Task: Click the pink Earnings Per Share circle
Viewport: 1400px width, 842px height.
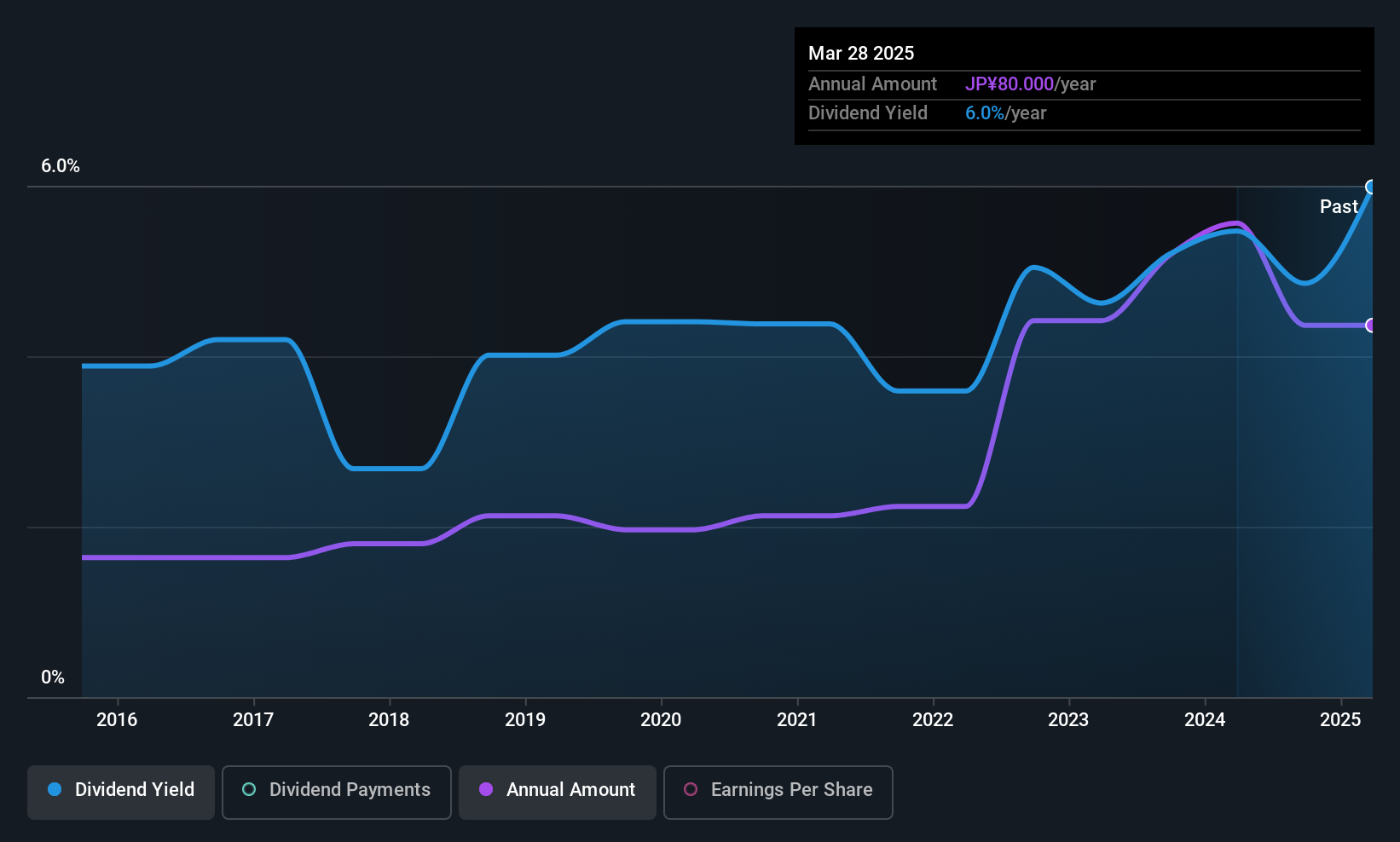Action: pyautogui.click(x=691, y=790)
